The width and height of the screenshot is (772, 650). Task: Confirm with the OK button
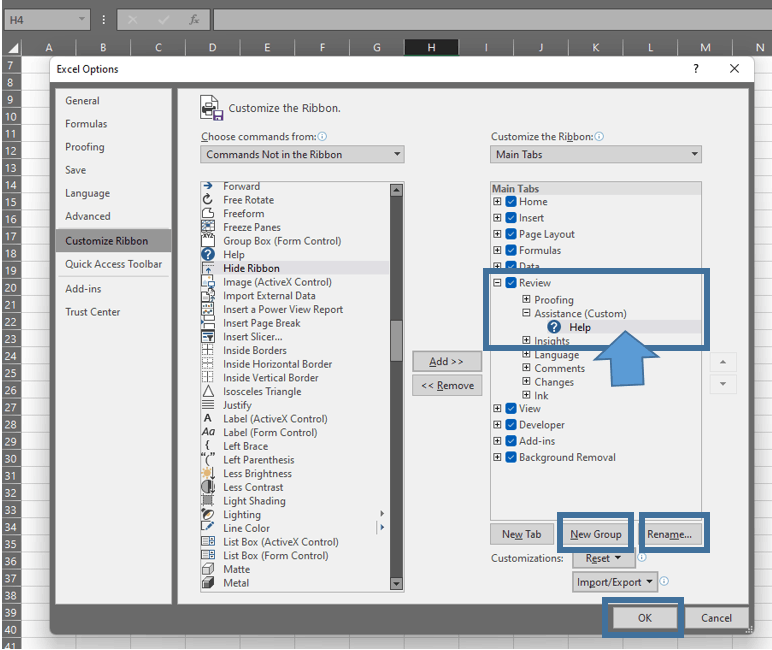(x=644, y=618)
